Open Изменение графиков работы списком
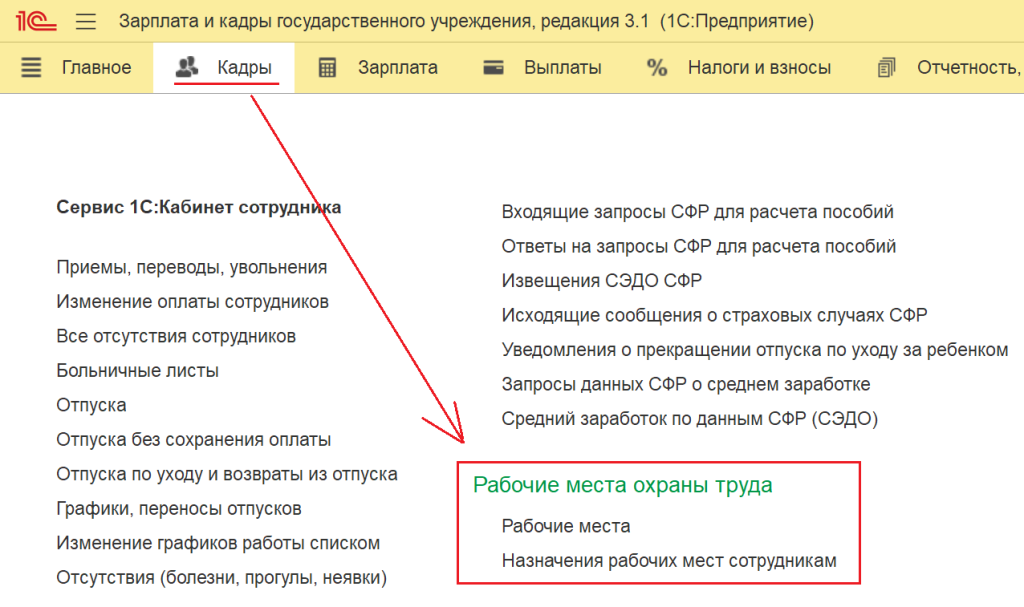 pos(217,544)
